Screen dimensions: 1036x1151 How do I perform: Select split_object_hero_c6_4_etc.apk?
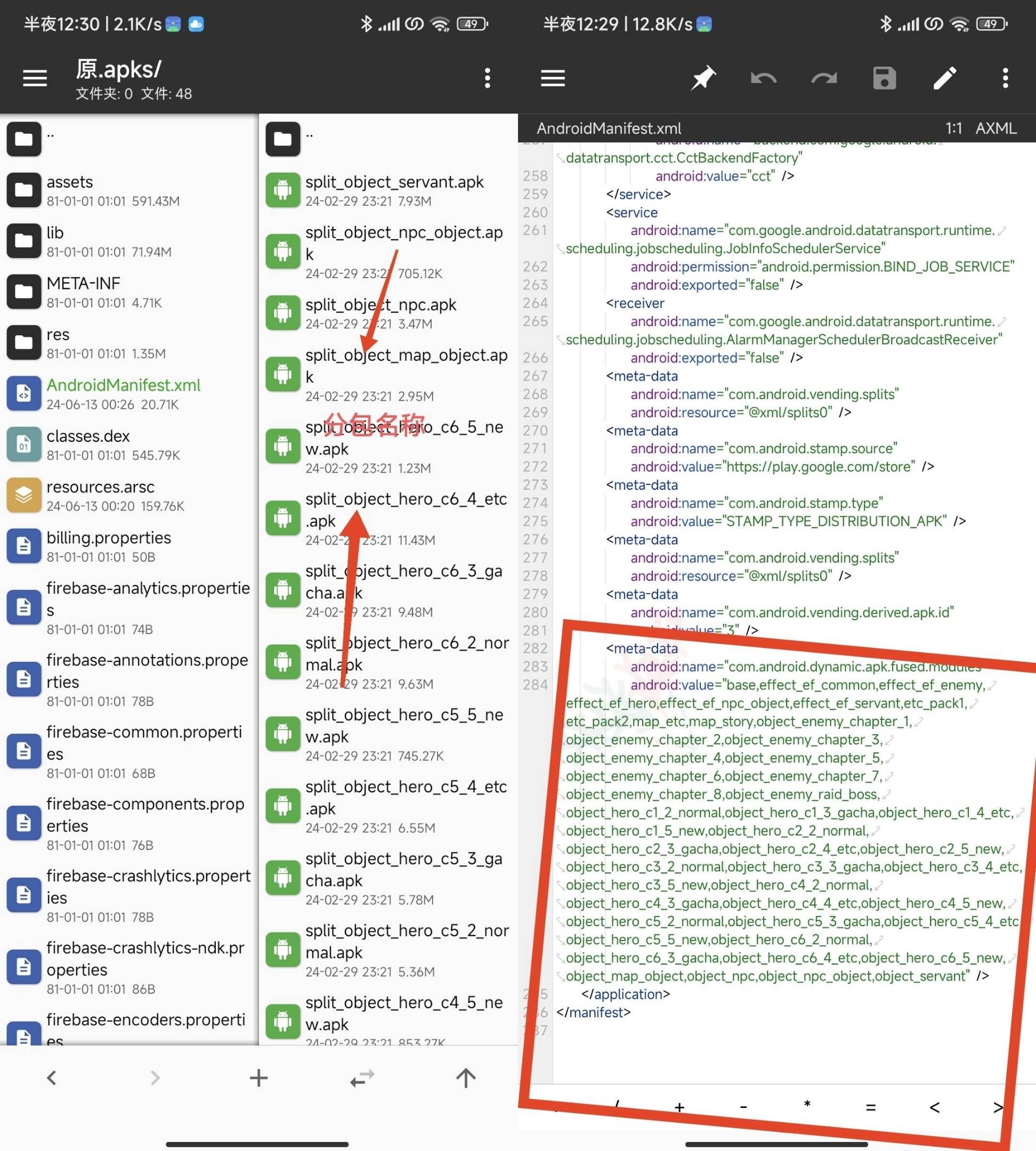click(389, 518)
